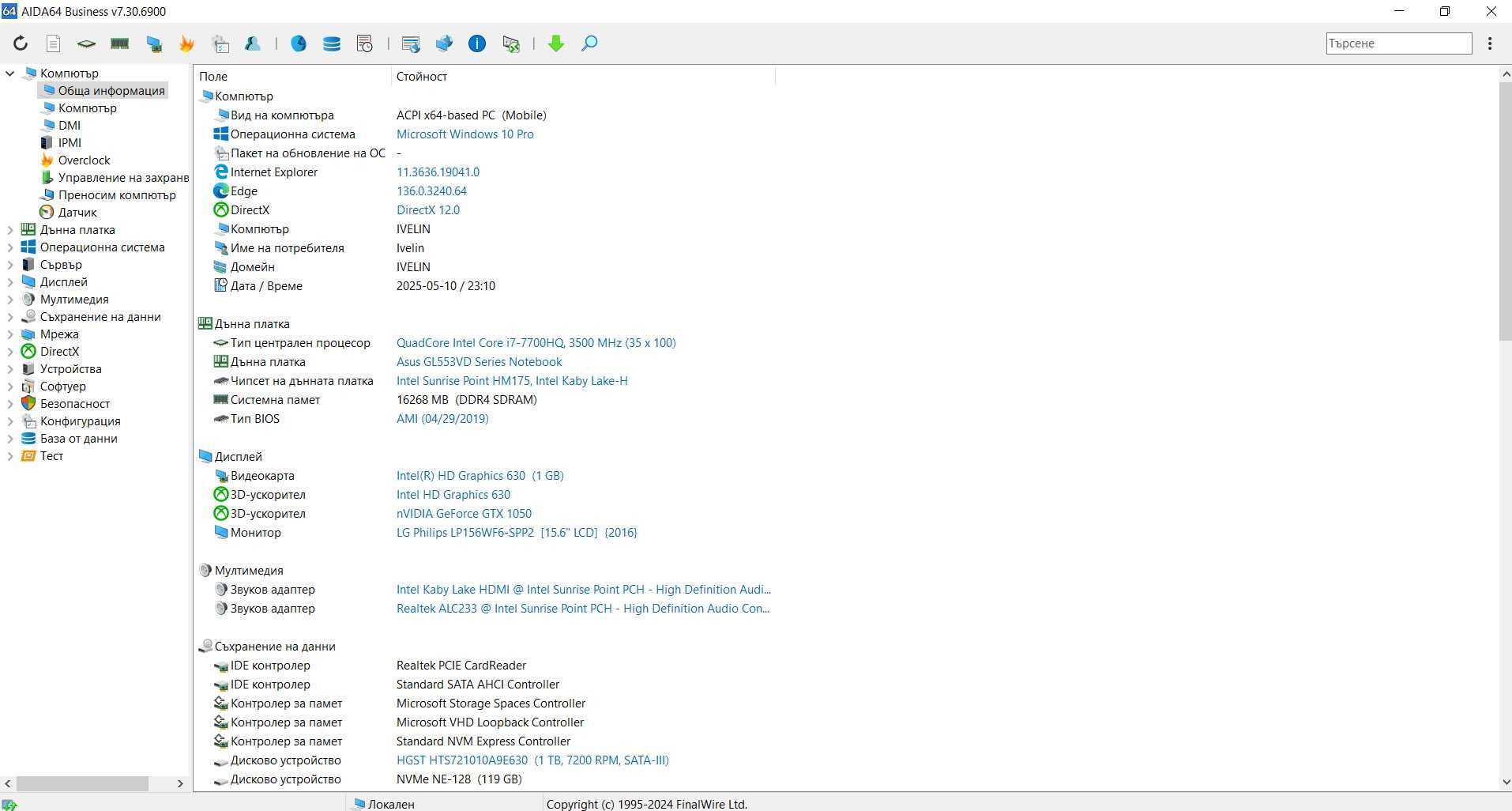Viewport: 1512px width, 811px height.
Task: Expand the Мрежа tree node
Action: [10, 334]
